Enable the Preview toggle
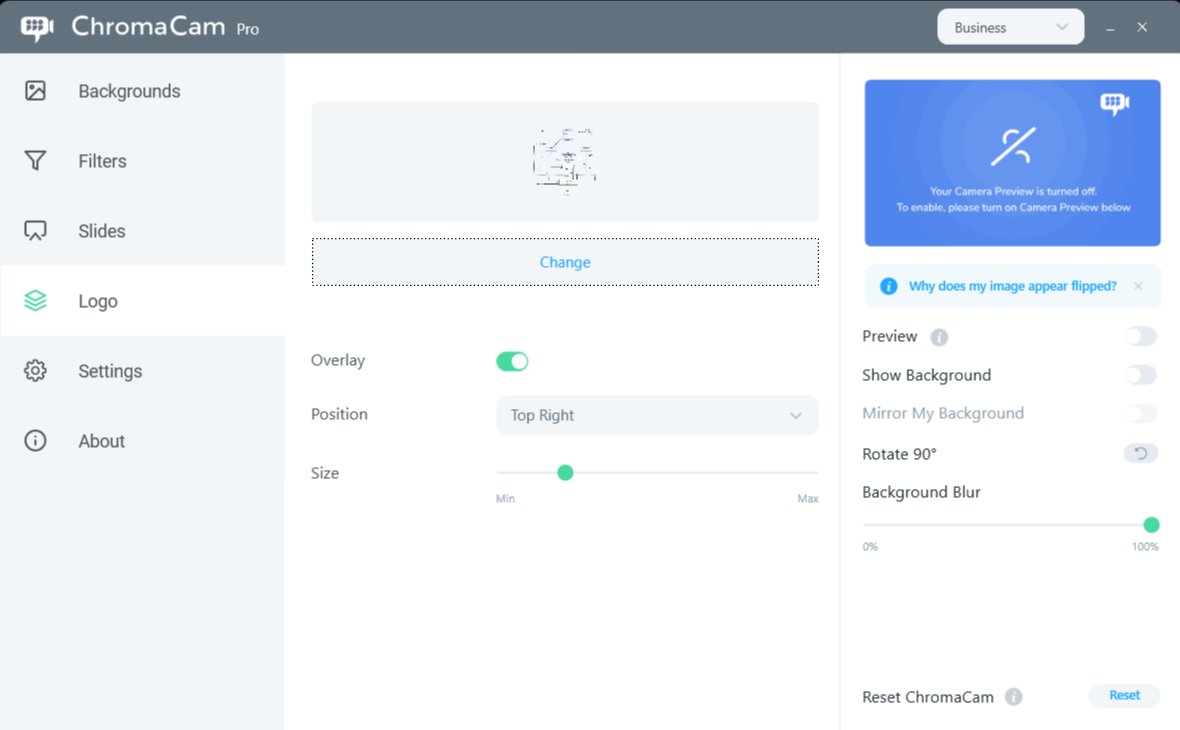Image resolution: width=1180 pixels, height=730 pixels. [x=1141, y=336]
